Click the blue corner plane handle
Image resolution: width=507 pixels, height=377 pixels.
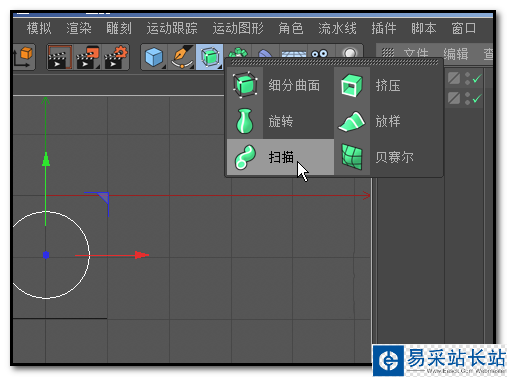(102, 198)
